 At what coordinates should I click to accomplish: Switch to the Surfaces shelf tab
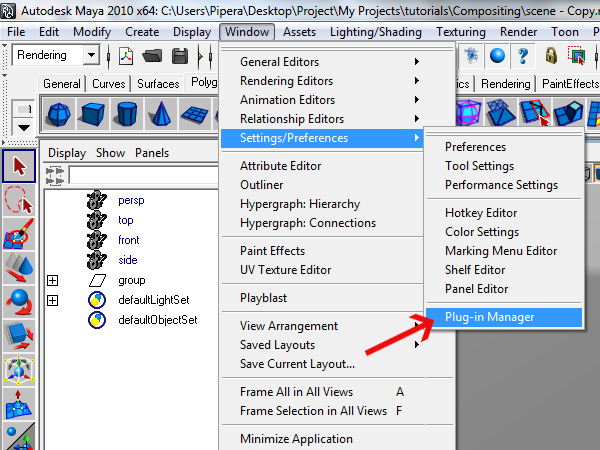(158, 84)
